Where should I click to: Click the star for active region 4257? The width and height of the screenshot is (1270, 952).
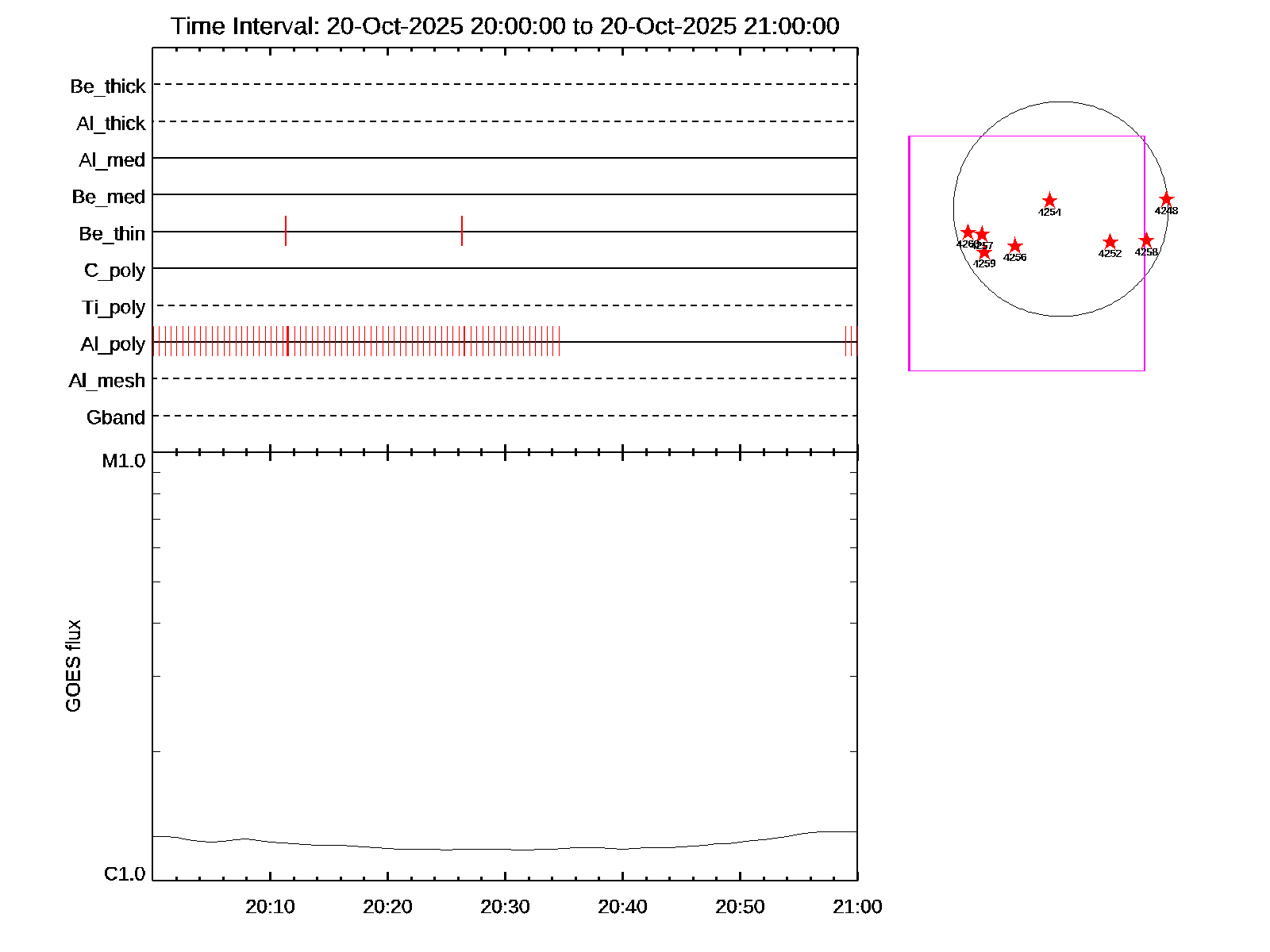pos(982,235)
